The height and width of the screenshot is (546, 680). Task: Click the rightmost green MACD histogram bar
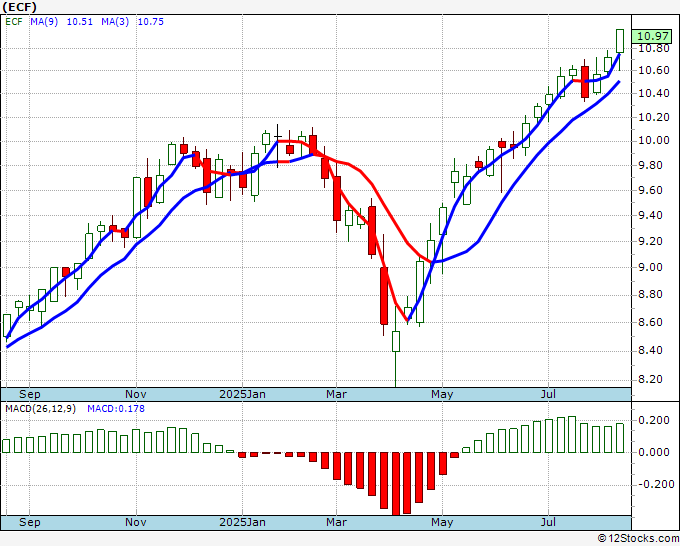point(620,438)
